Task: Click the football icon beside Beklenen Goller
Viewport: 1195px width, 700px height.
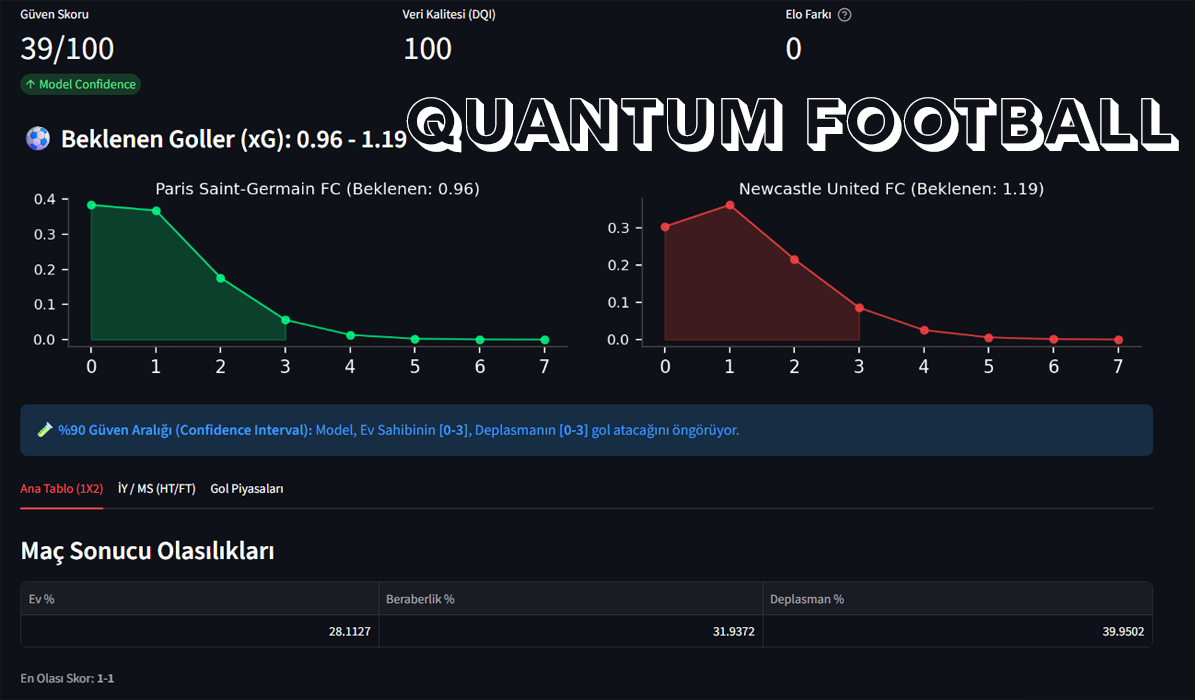Action: click(x=37, y=139)
